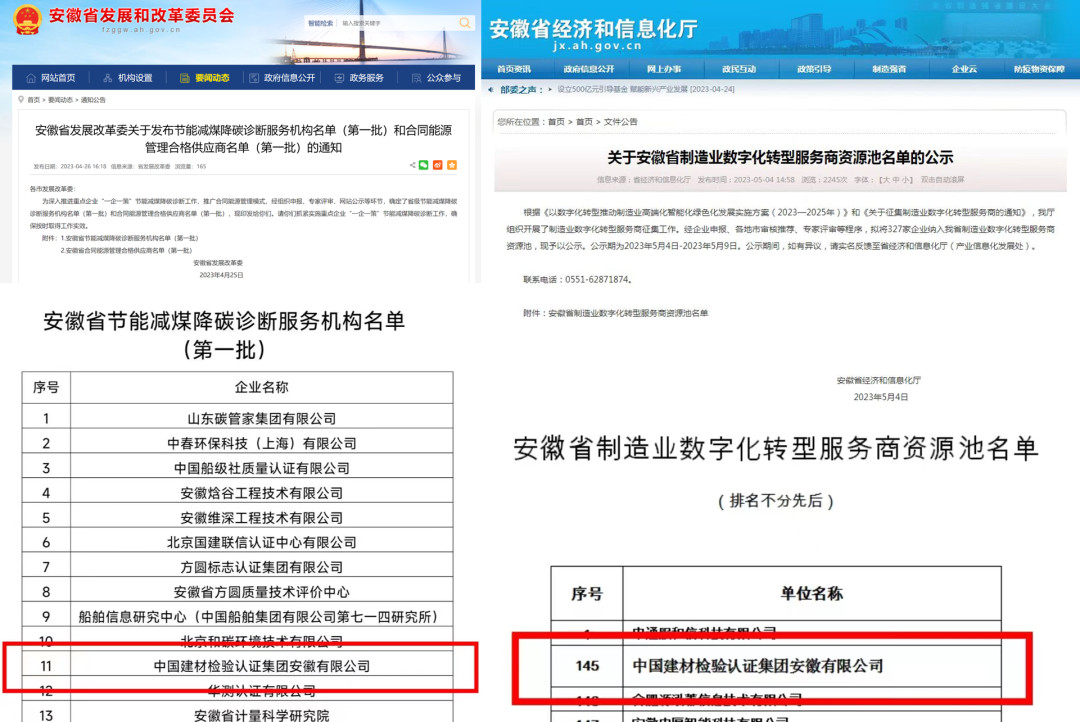
Task: Click the phone number 0551-62871874
Action: click(596, 280)
